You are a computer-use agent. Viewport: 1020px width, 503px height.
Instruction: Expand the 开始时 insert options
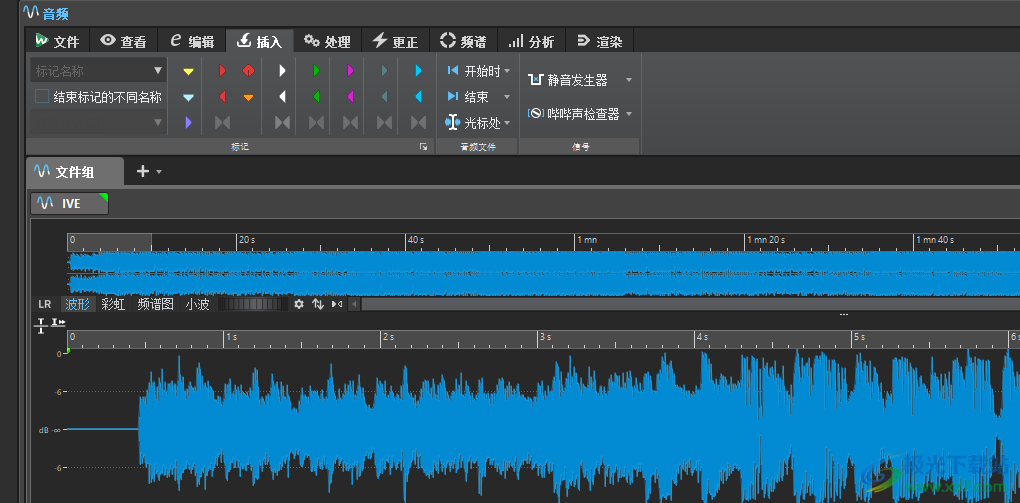click(x=508, y=71)
